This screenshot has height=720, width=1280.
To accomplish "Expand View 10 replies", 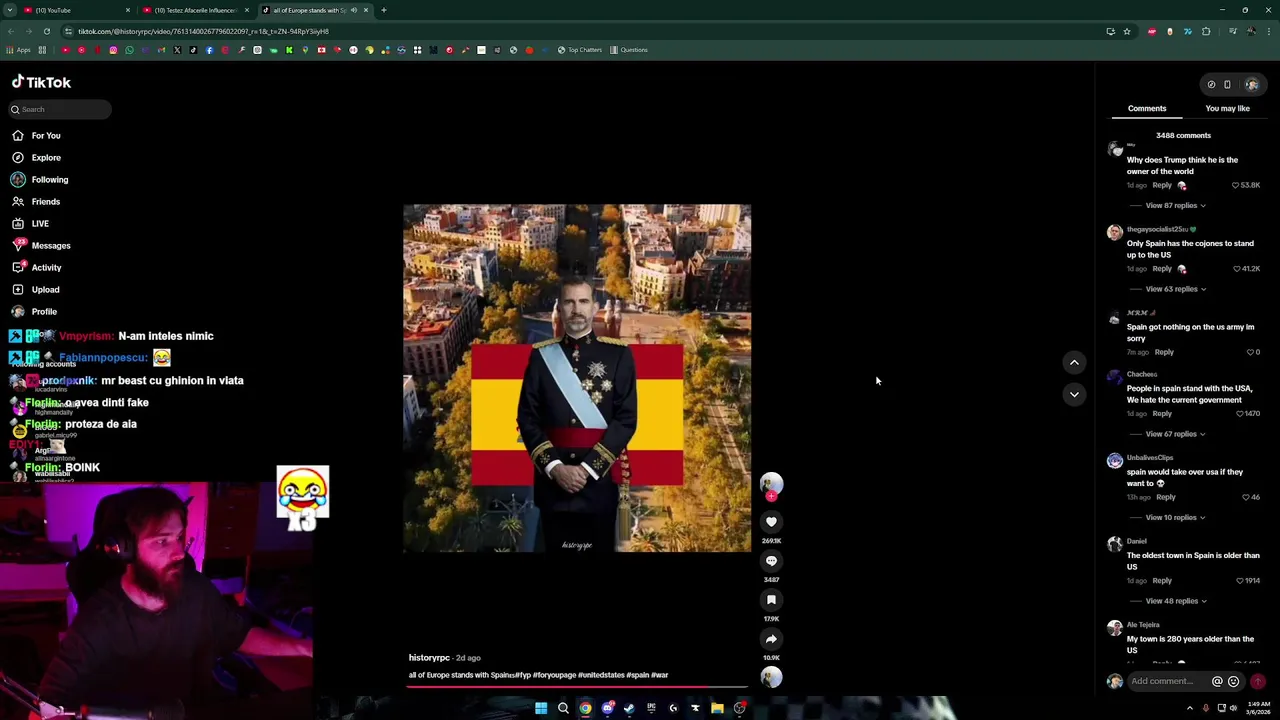I will click(1175, 518).
